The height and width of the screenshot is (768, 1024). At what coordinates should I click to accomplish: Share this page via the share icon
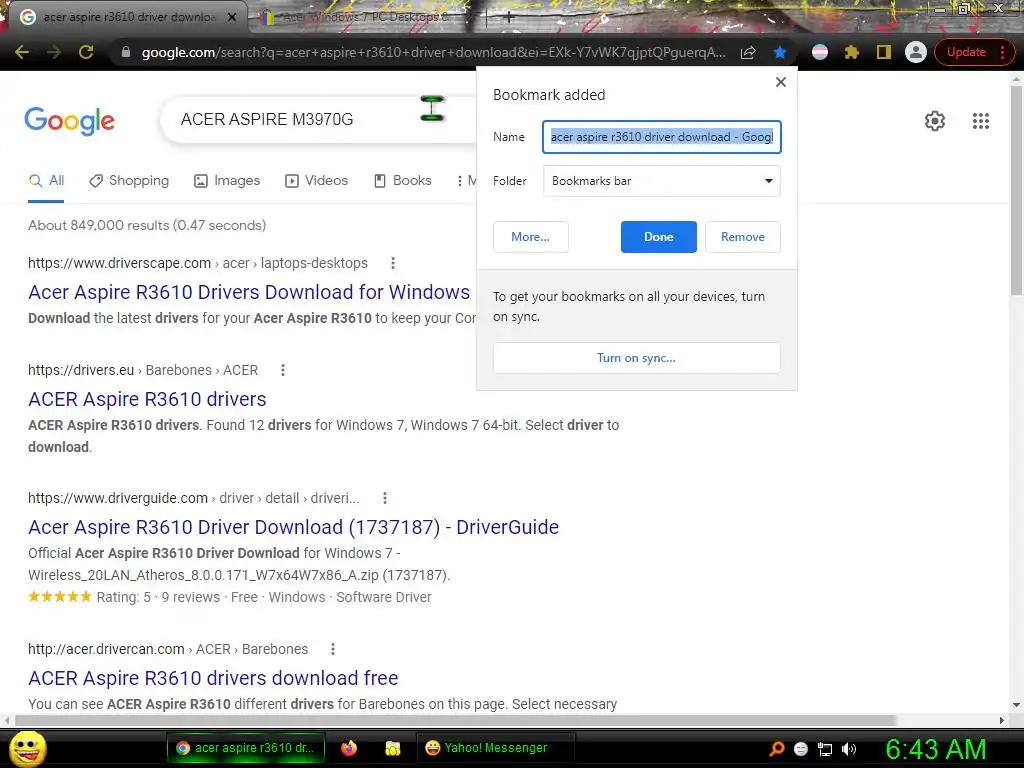click(x=748, y=52)
